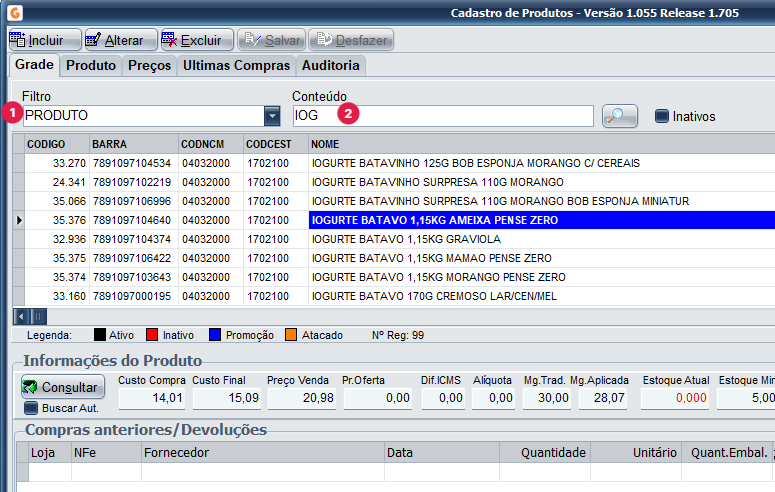The width and height of the screenshot is (775, 492).
Task: Click barcode cell 7891097102219
Action: click(x=133, y=182)
